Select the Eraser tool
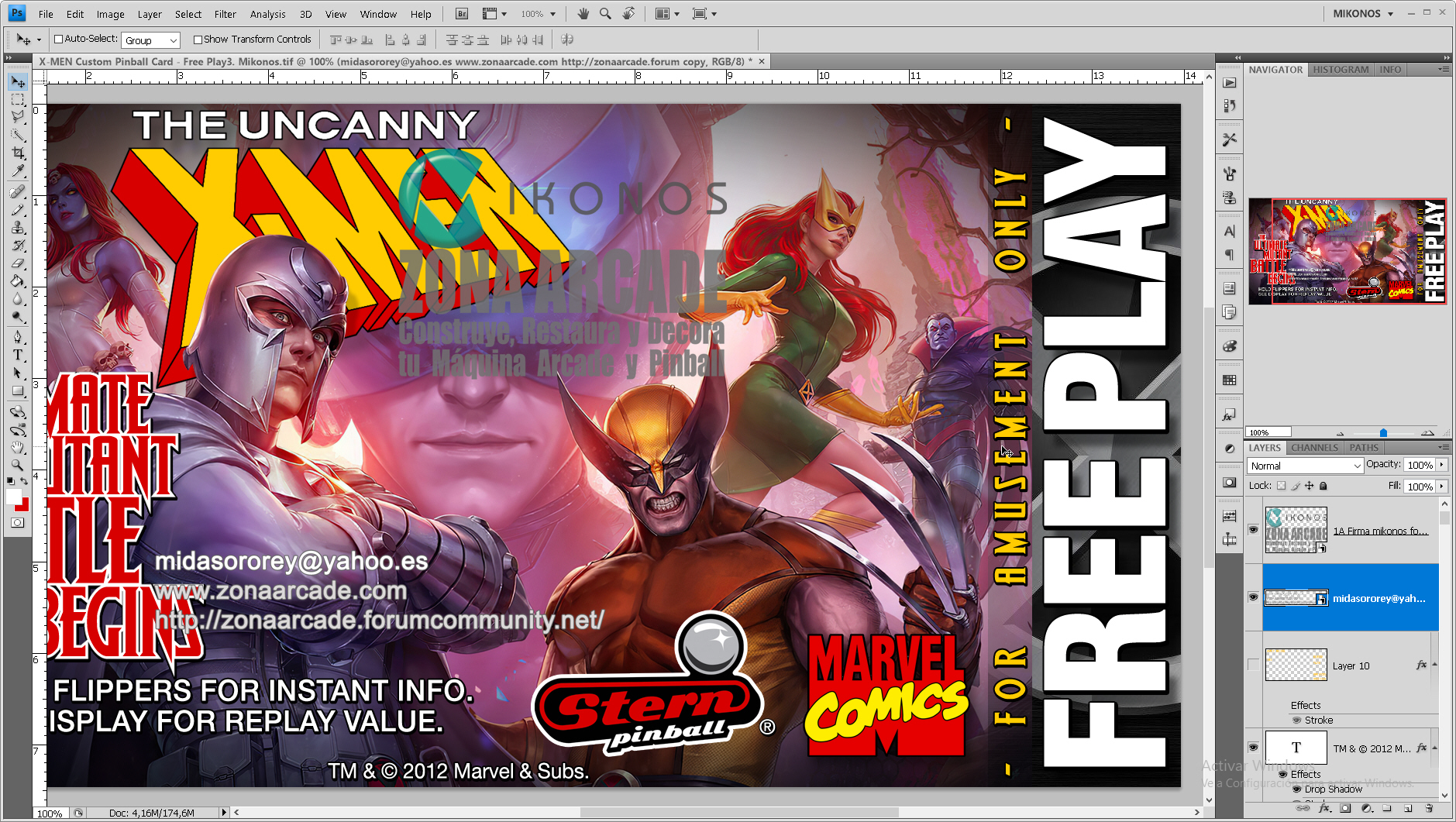 18,263
